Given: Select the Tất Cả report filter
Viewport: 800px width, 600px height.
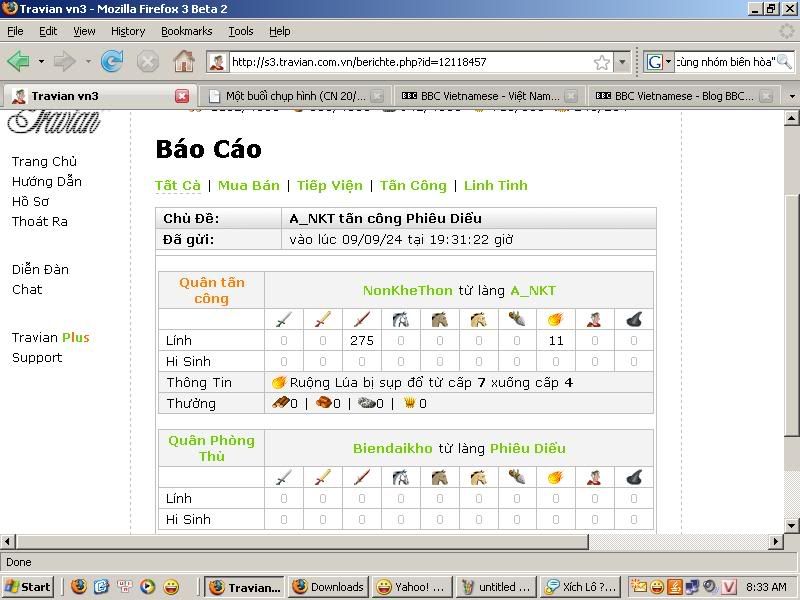Looking at the screenshot, I should (x=178, y=185).
